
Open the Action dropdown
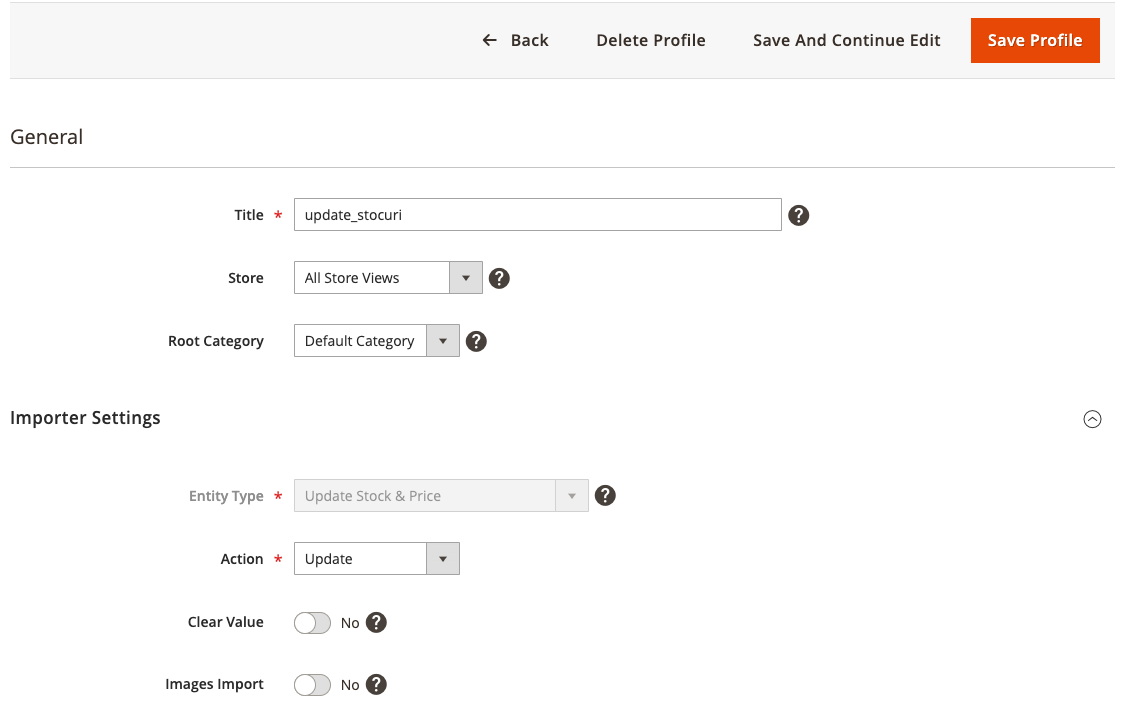pos(377,559)
